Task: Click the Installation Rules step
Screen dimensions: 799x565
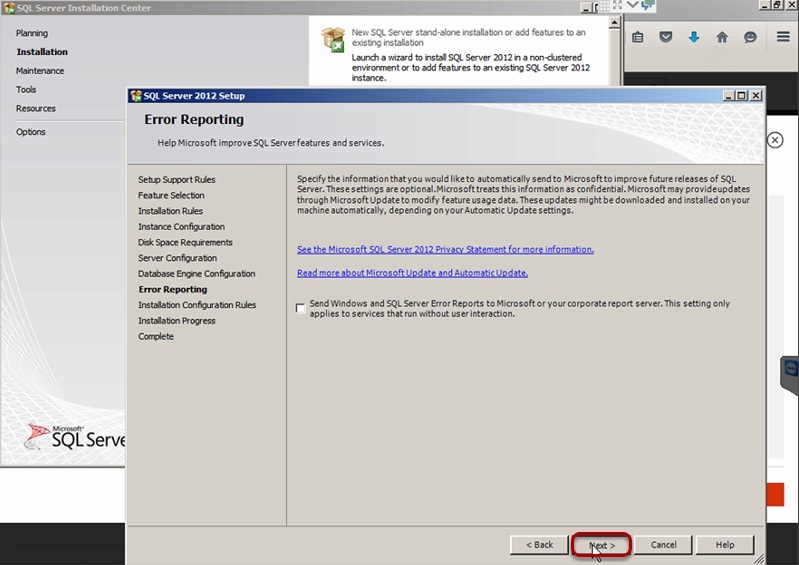Action: (170, 211)
